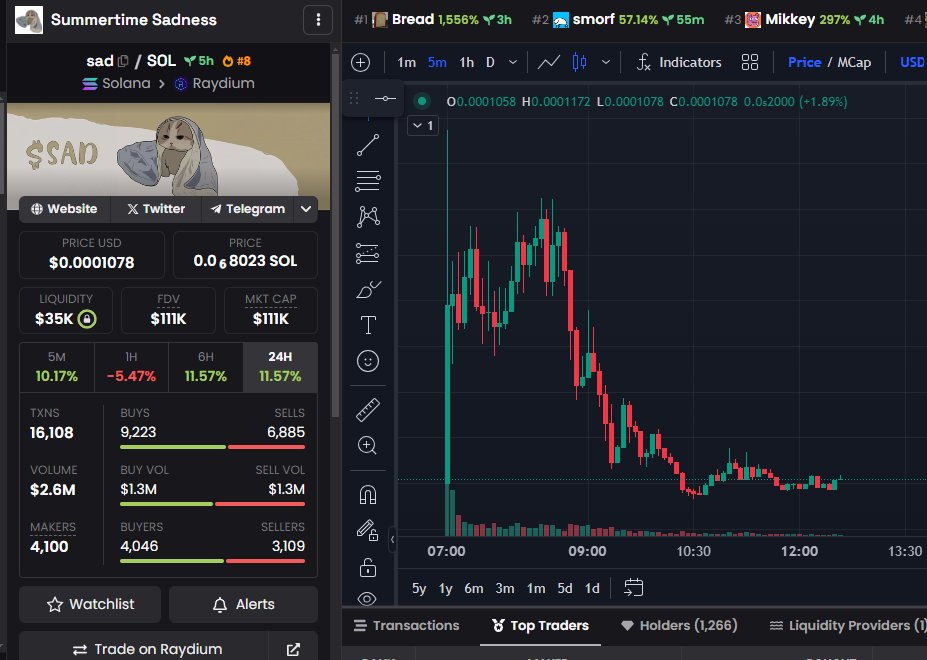The height and width of the screenshot is (660, 927).
Task: Open the Website link
Action: (x=64, y=209)
